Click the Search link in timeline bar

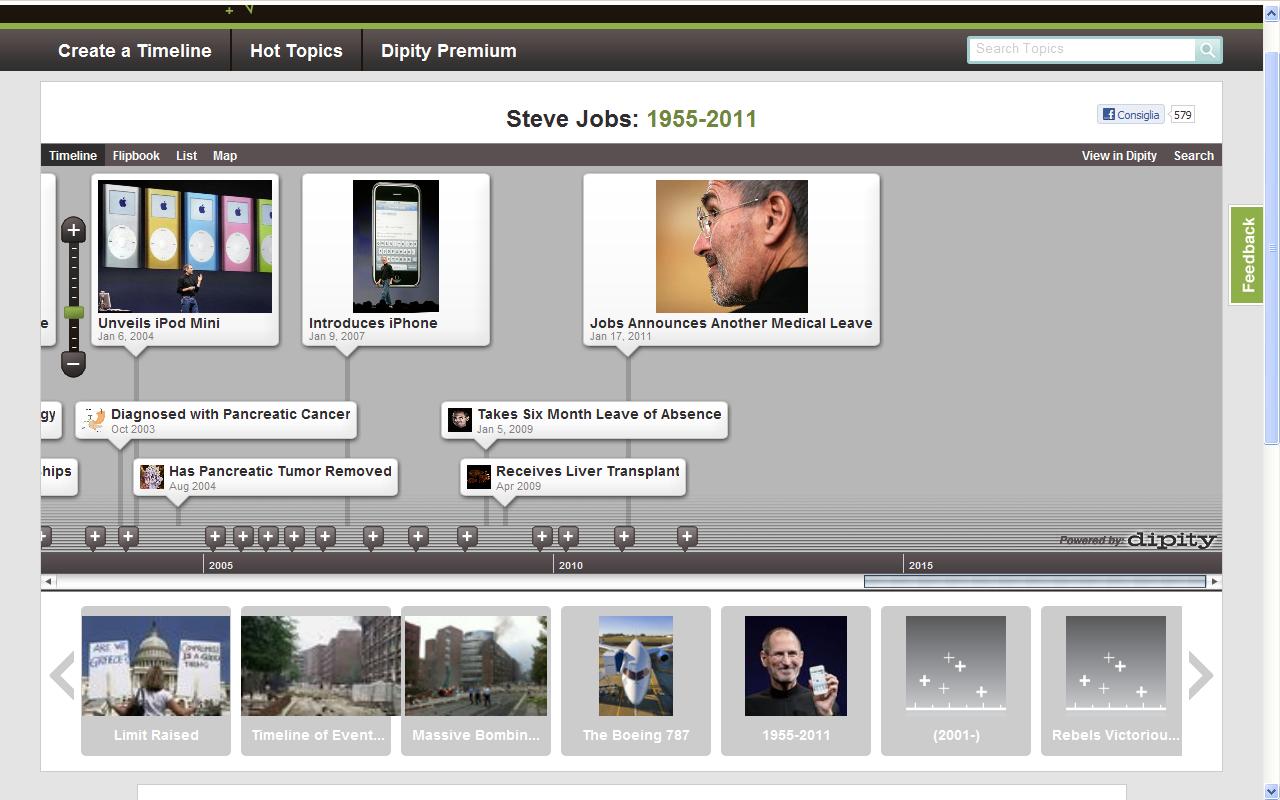tap(1194, 156)
